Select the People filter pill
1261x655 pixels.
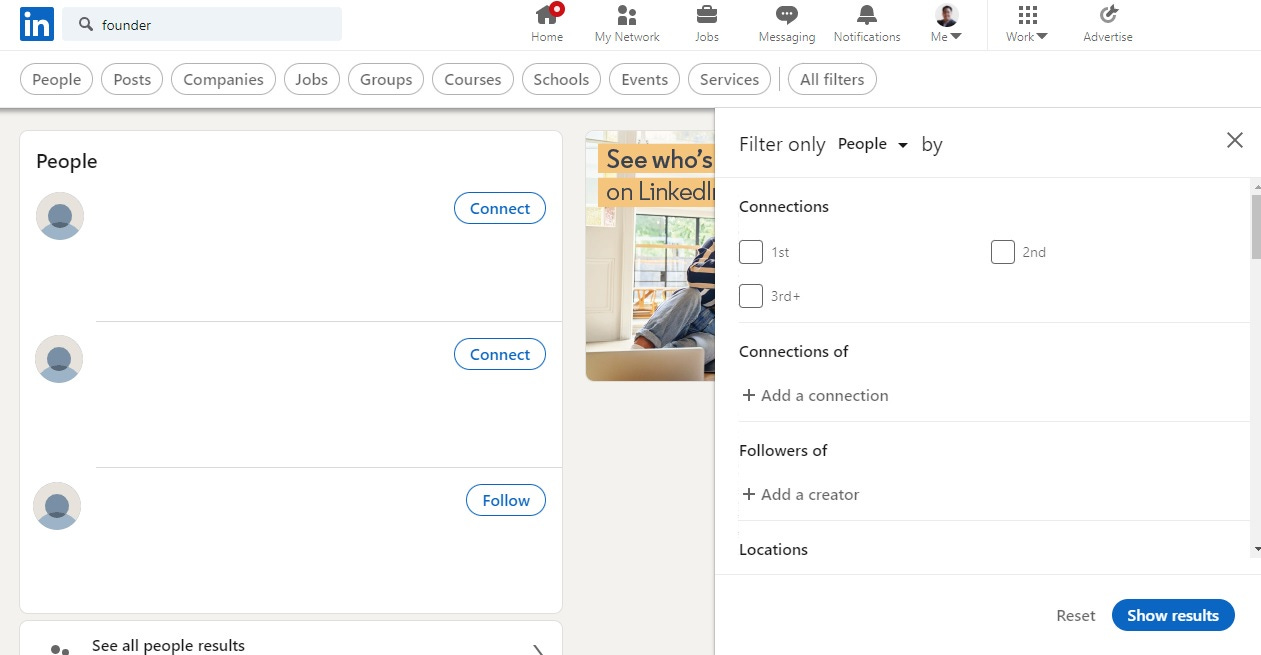[x=57, y=80]
